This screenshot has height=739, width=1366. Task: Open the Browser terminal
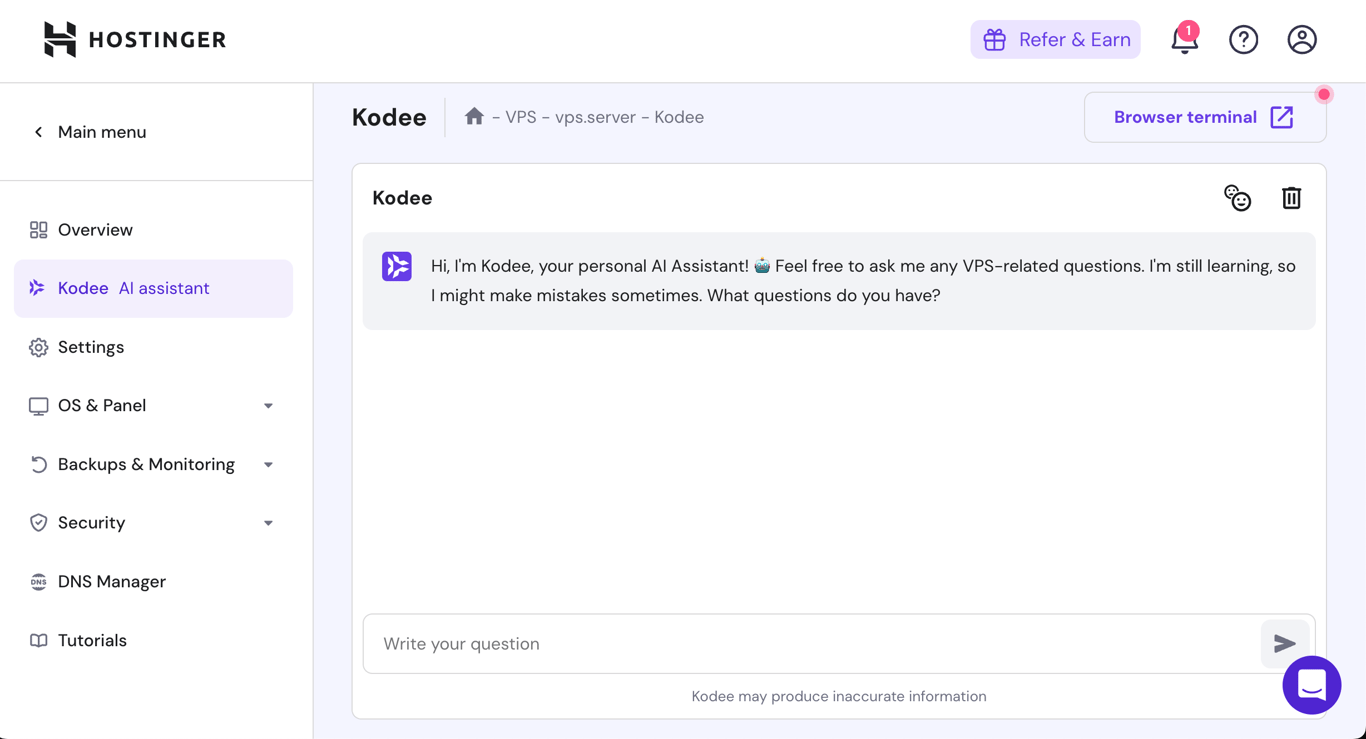1204,117
